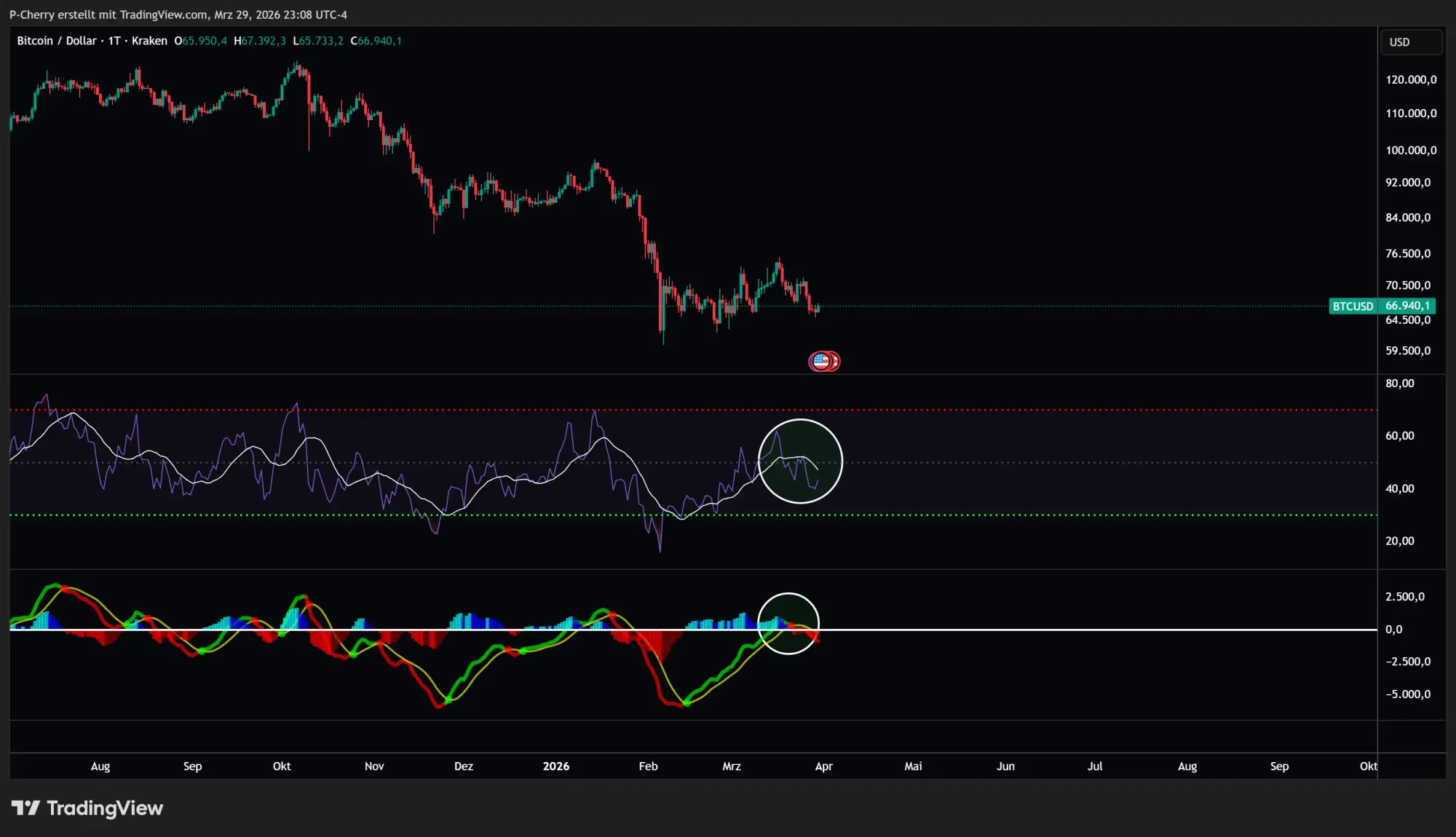Click the 2026 label on time axis
The width and height of the screenshot is (1456, 837).
[x=556, y=766]
